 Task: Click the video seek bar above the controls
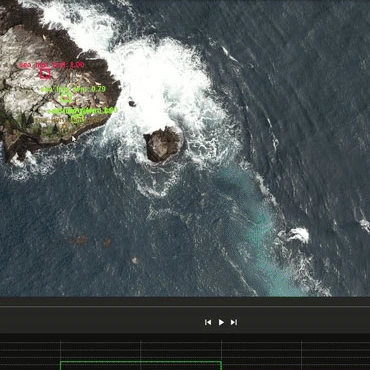pos(185,306)
